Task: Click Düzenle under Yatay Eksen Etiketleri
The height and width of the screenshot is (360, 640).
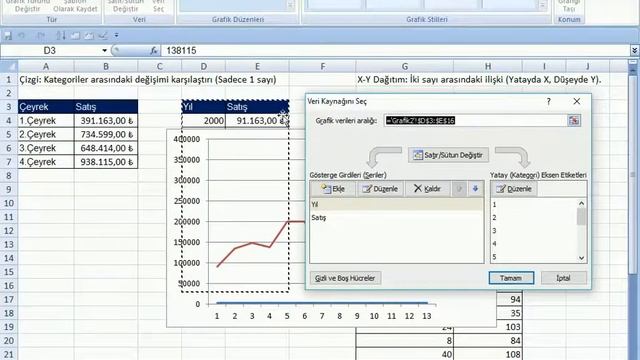Action: click(x=514, y=189)
